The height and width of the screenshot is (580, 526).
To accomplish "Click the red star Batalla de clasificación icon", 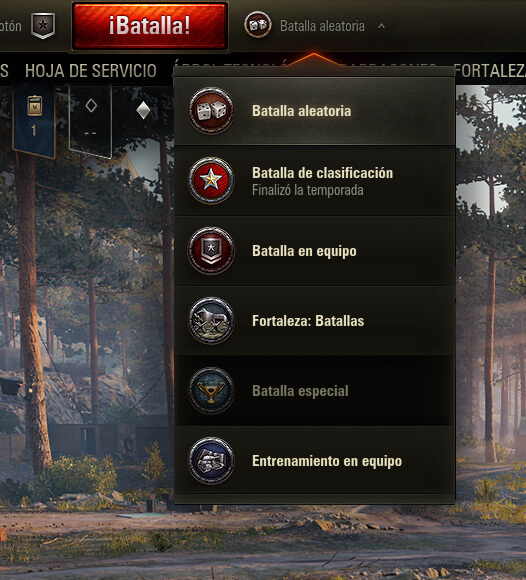I will coord(211,181).
